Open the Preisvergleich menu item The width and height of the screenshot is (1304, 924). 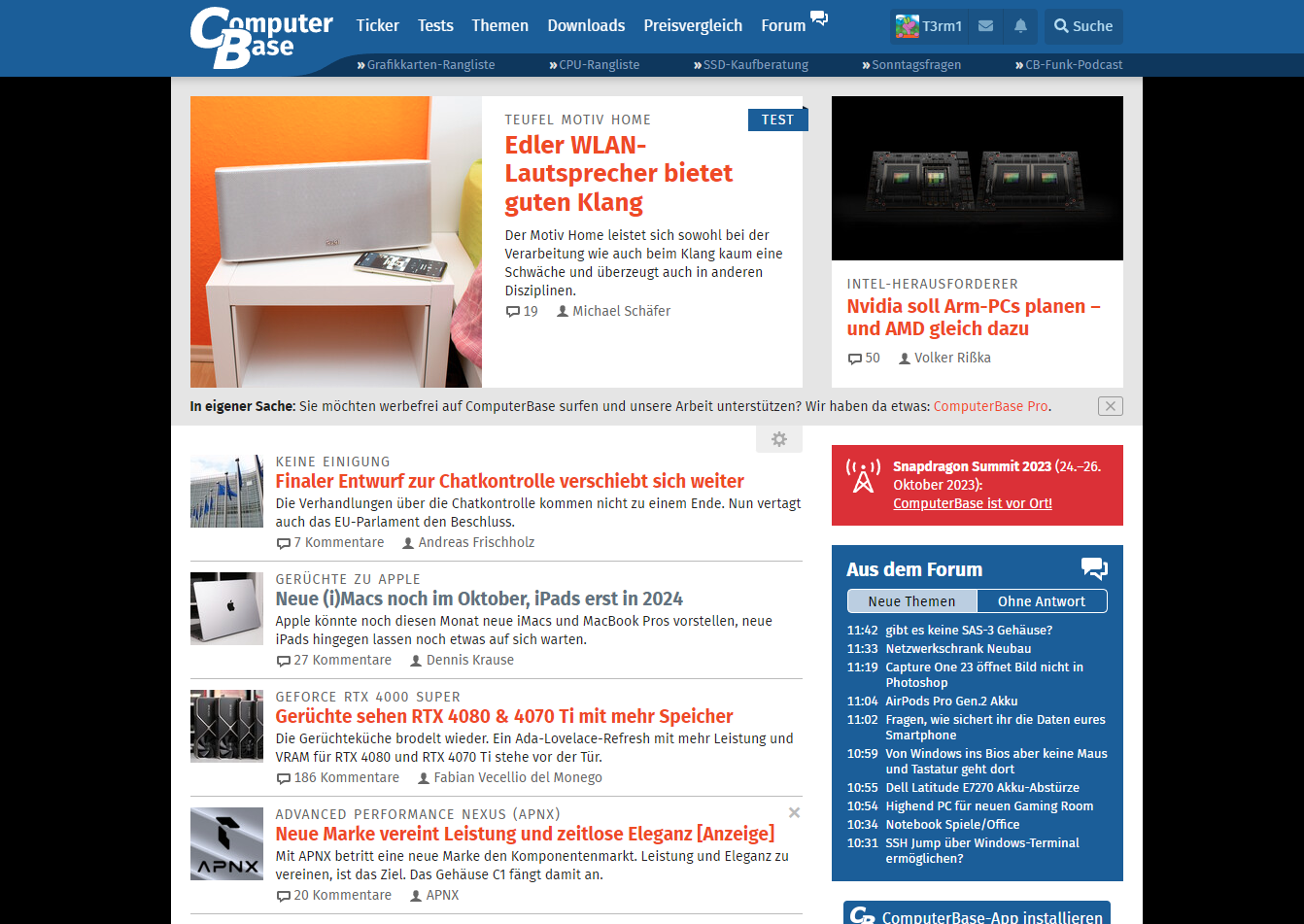pyautogui.click(x=693, y=26)
